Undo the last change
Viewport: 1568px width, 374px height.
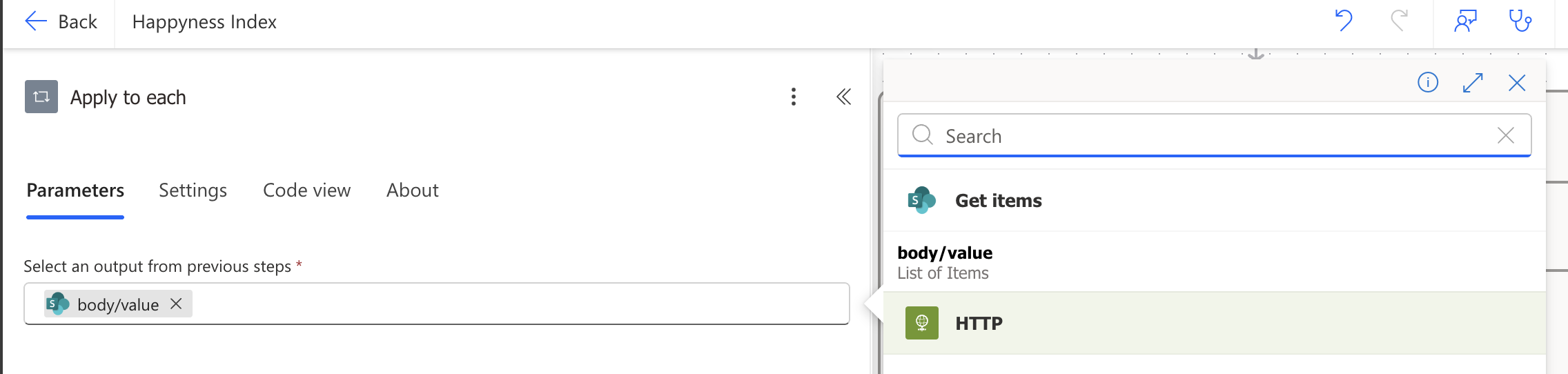[x=1344, y=21]
